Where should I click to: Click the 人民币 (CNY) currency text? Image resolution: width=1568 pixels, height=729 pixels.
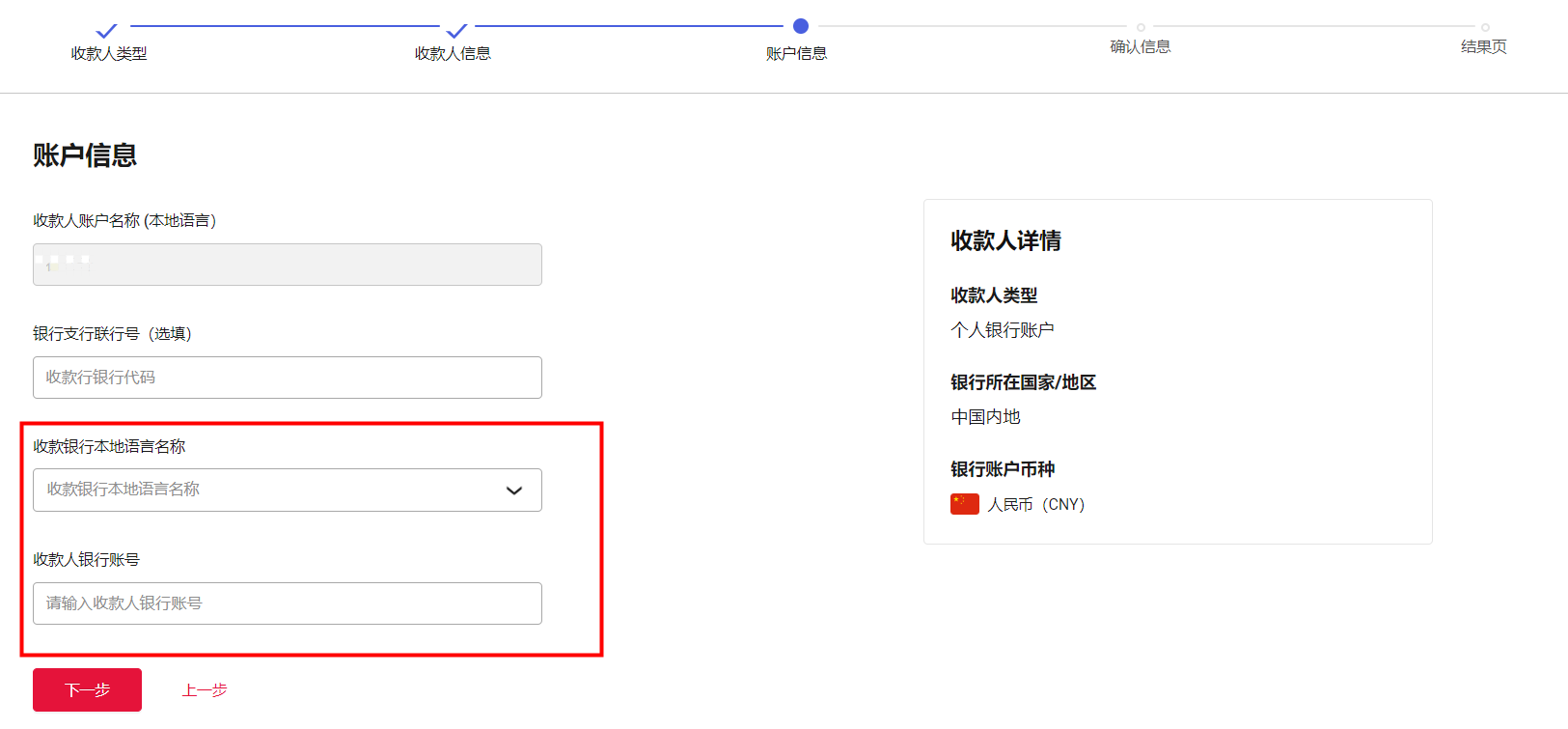1036,505
